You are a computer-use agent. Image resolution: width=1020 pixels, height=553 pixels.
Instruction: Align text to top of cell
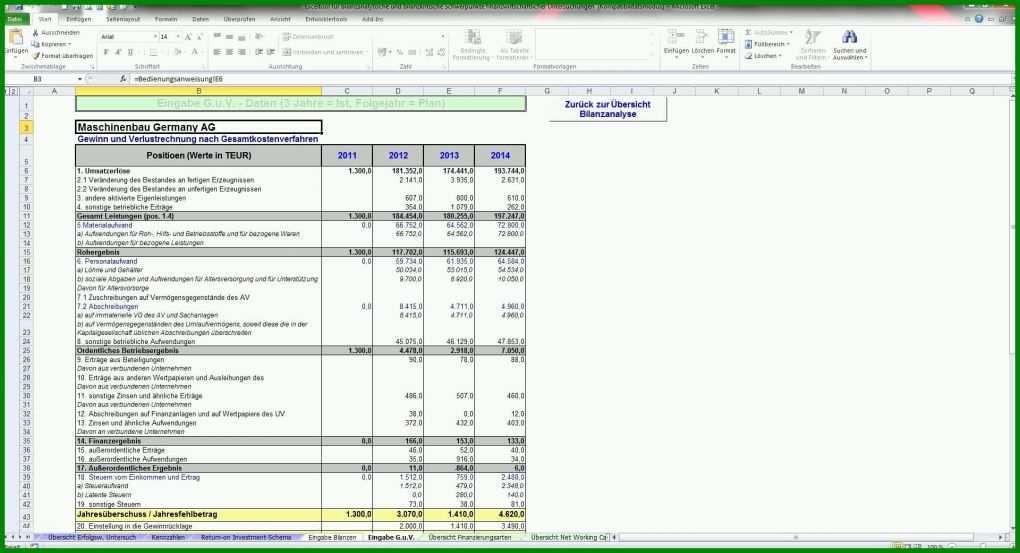(217, 36)
